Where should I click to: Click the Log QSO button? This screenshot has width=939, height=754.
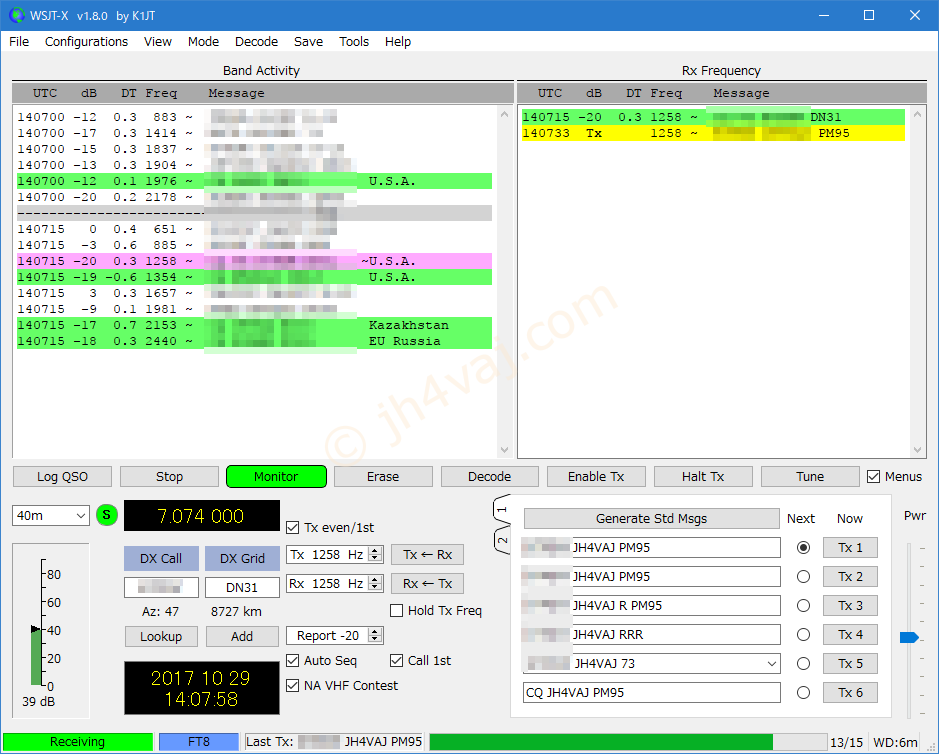coord(62,477)
